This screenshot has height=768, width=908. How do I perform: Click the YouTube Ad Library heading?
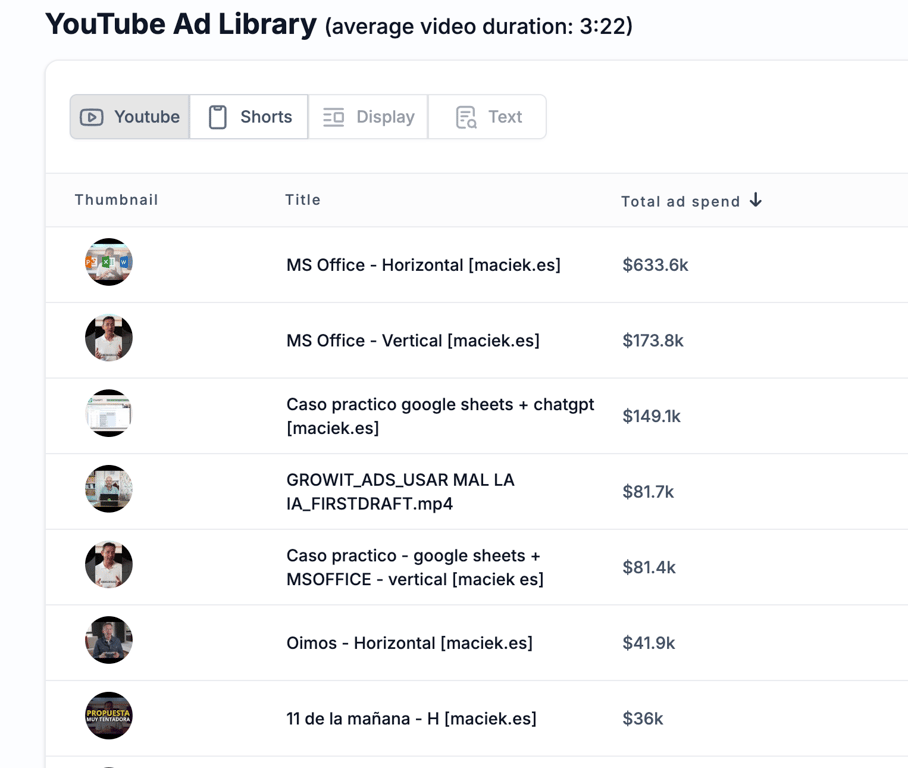(181, 24)
